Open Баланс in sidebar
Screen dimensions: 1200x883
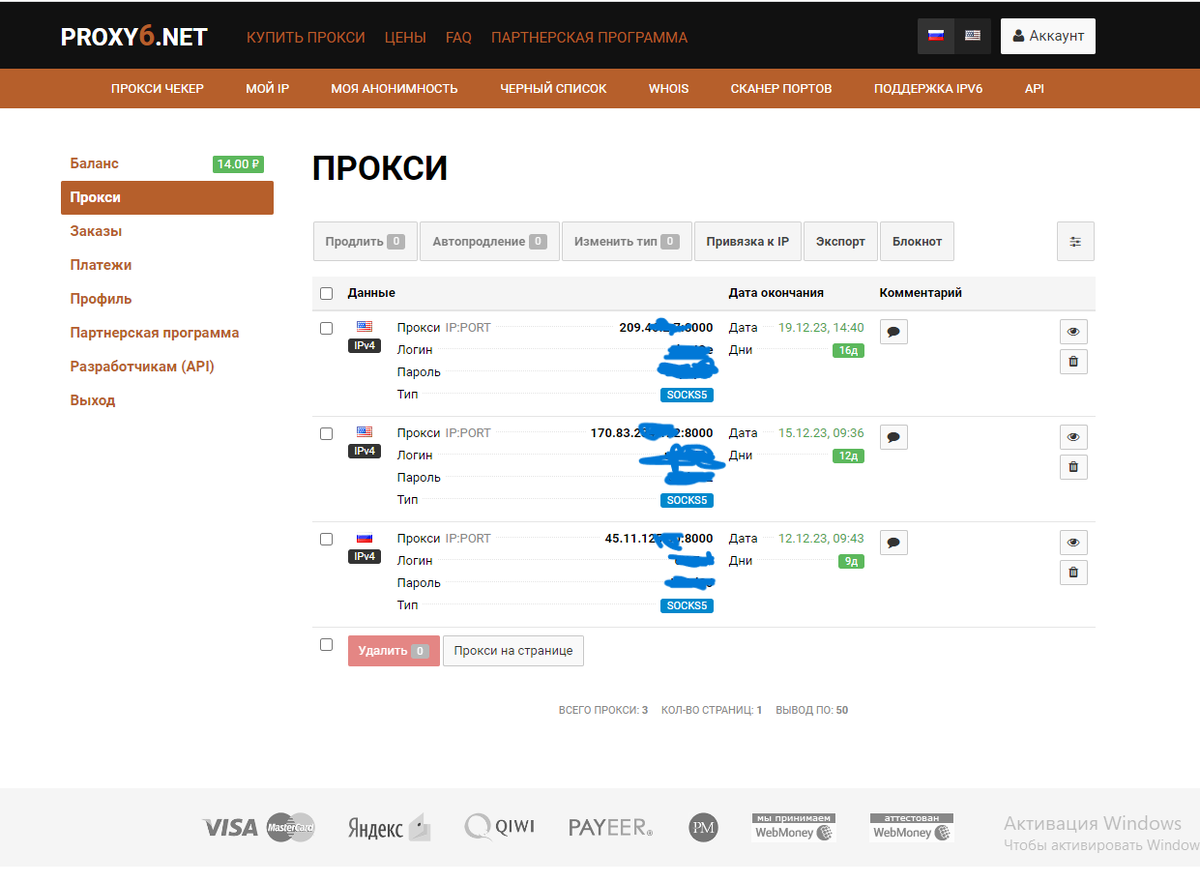click(94, 163)
